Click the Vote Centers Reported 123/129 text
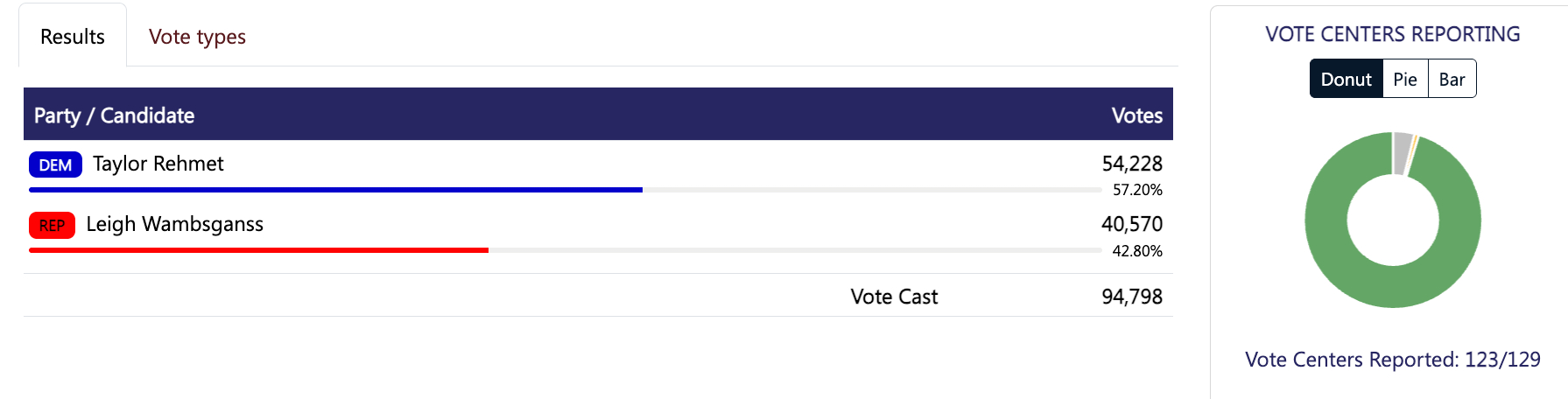 1392,360
